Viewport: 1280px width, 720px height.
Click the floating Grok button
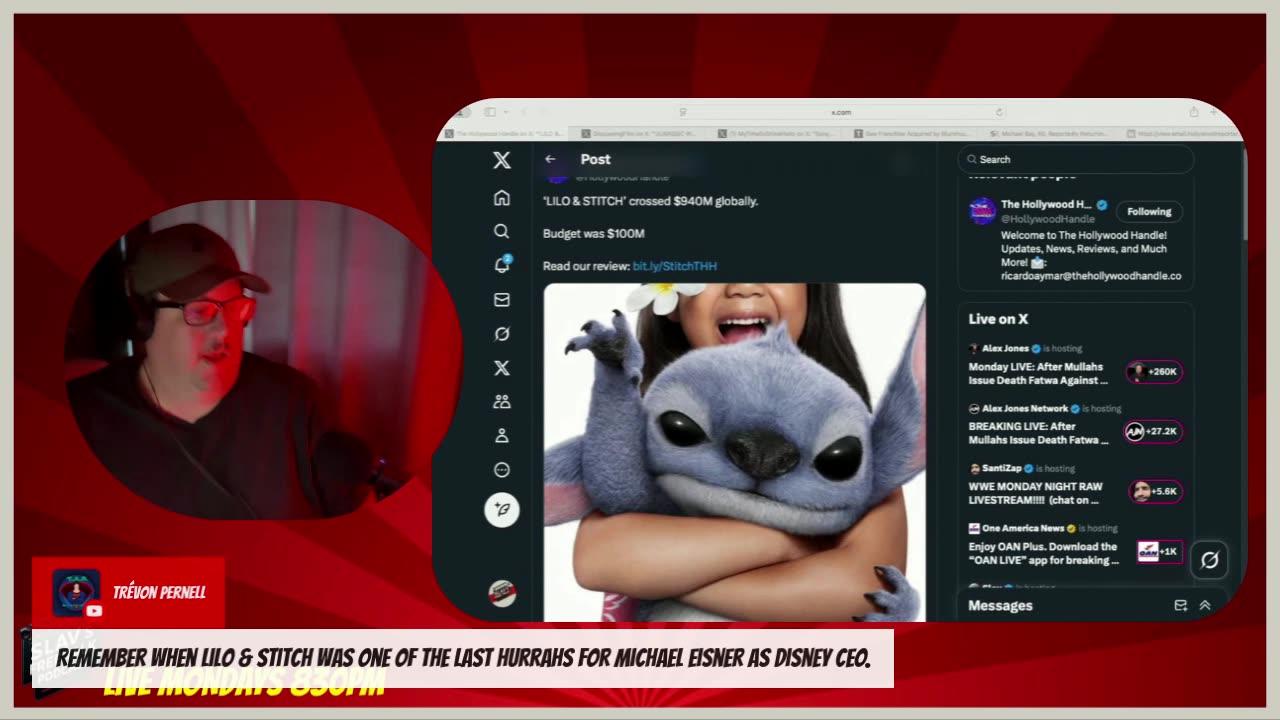pyautogui.click(x=1209, y=560)
